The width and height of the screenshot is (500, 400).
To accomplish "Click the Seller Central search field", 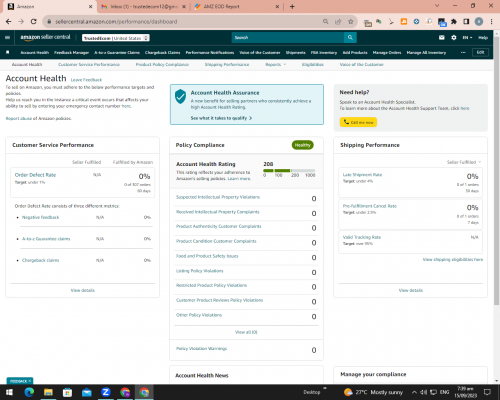I will coord(288,37).
